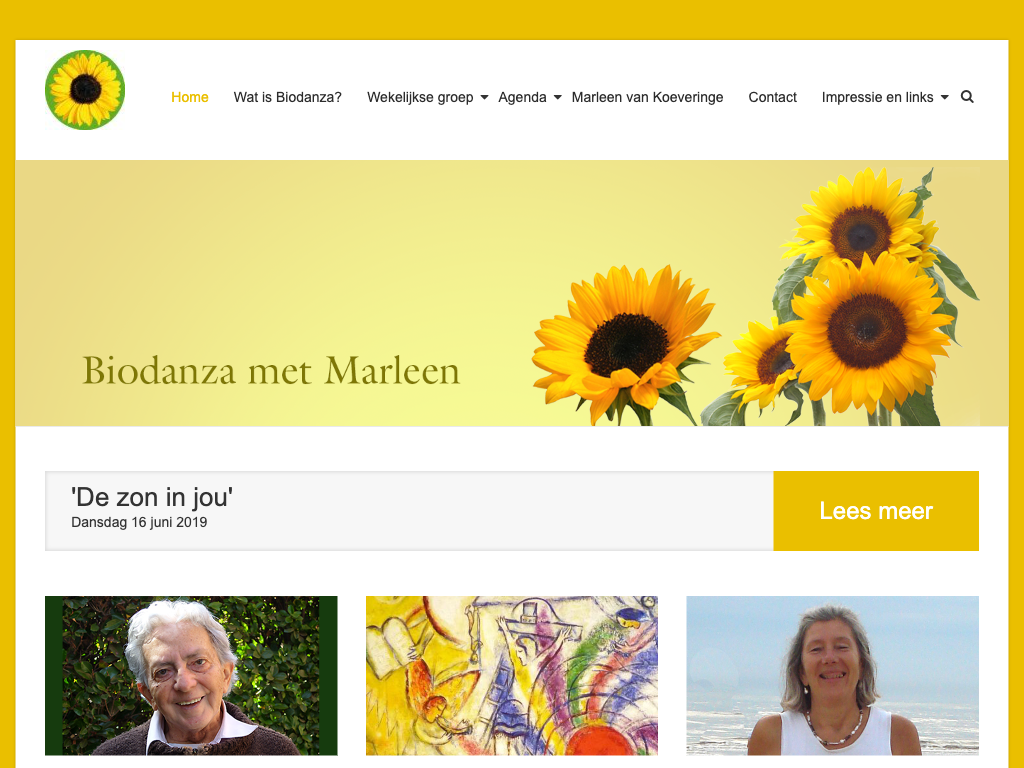Open the search magnifier icon
Image resolution: width=1024 pixels, height=768 pixels.
click(x=967, y=97)
